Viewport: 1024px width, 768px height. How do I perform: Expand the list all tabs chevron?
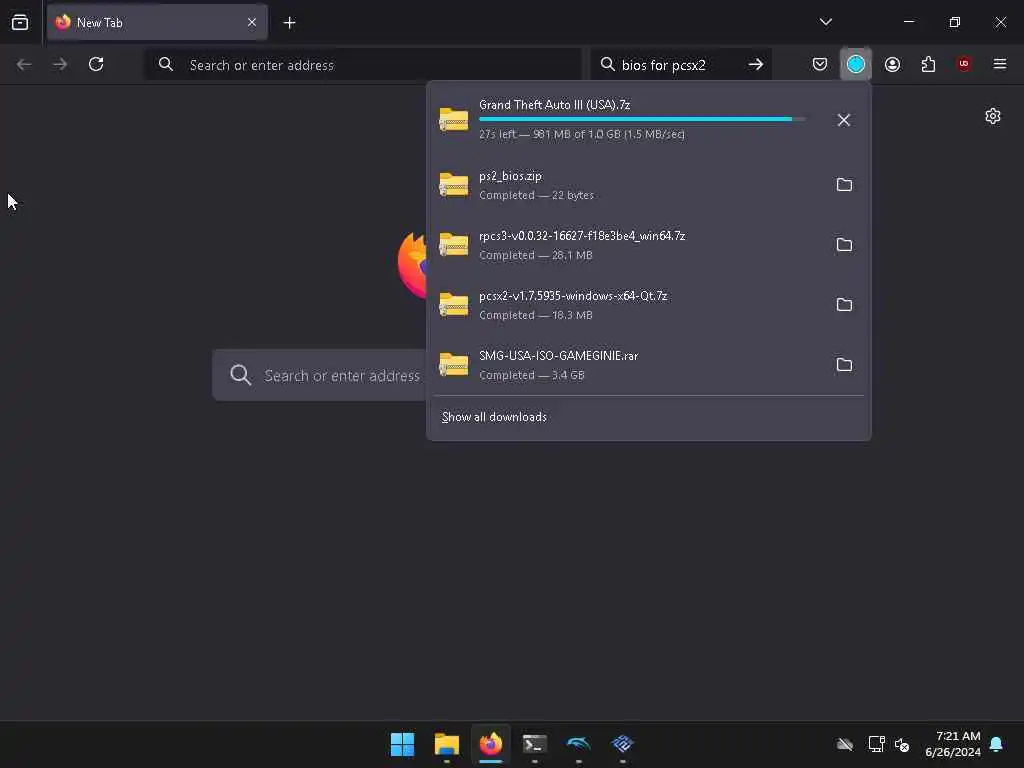pyautogui.click(x=825, y=22)
